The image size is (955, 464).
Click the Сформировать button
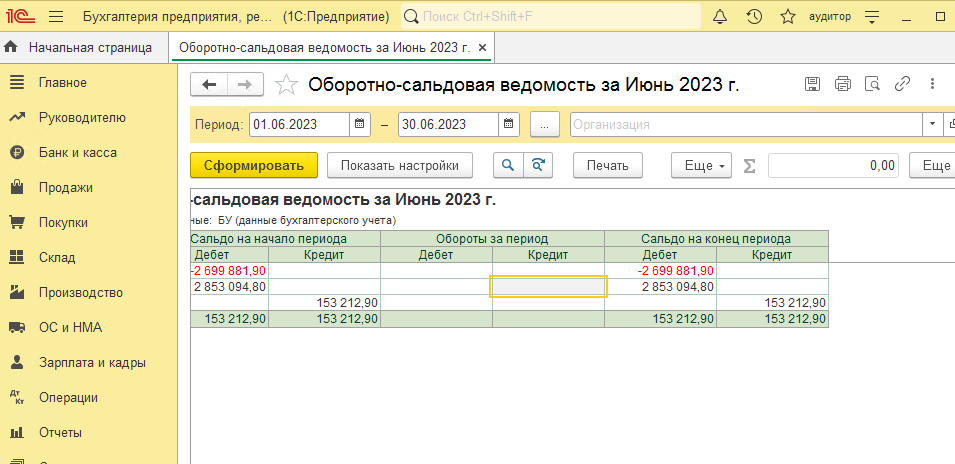point(254,165)
